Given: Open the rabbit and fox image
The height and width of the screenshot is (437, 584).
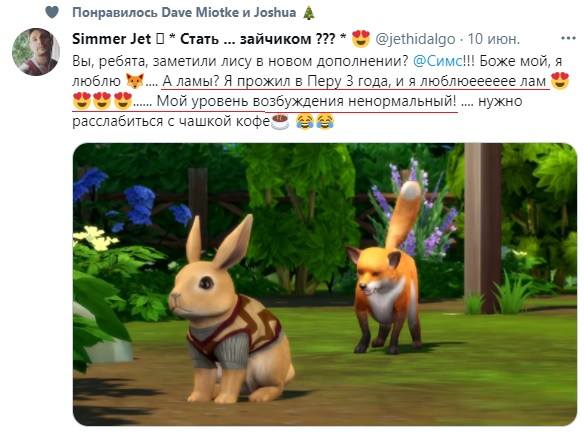Looking at the screenshot, I should coord(324,284).
